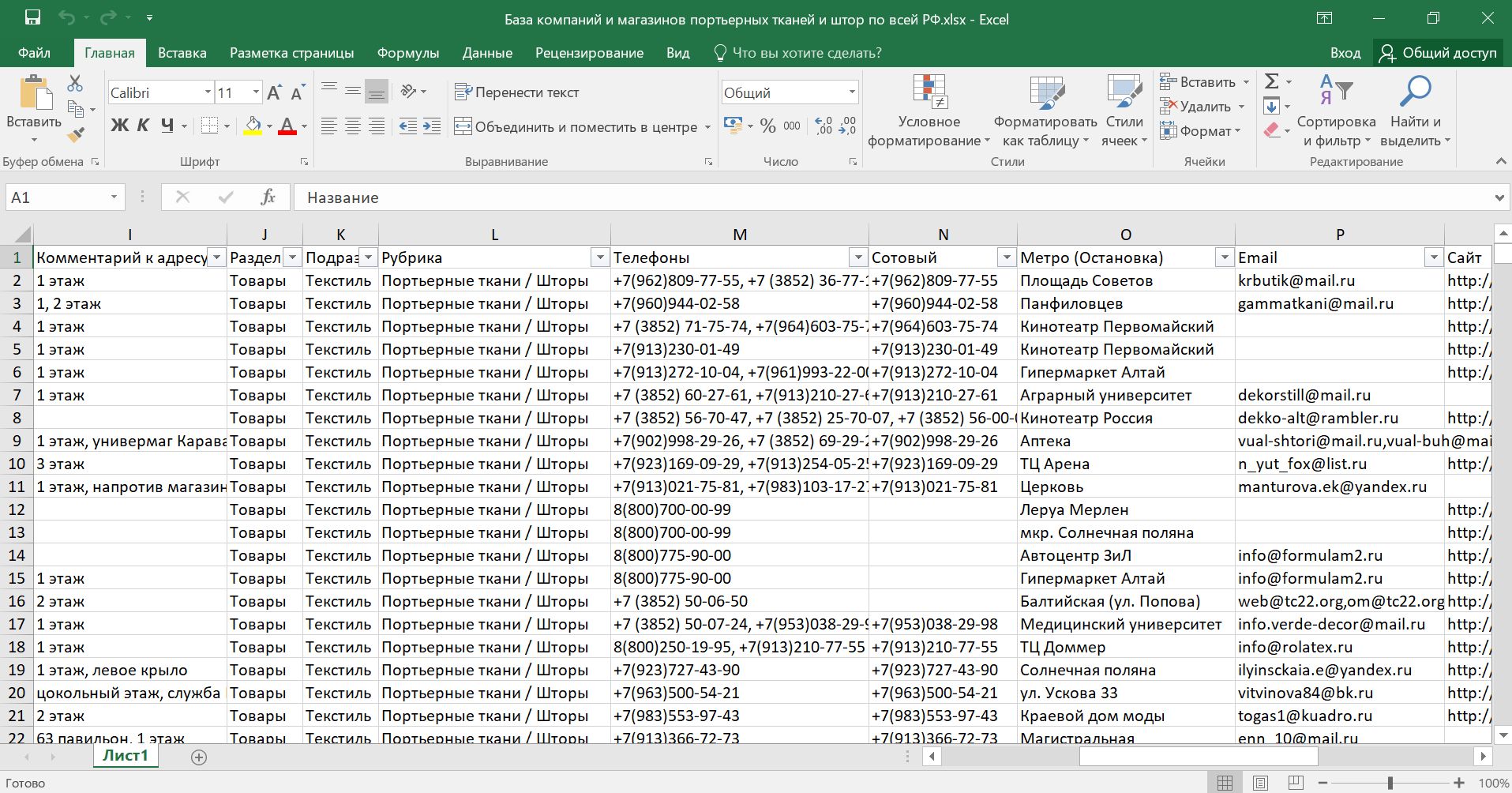Click the Format Painter brush icon
Viewport: 1512px width, 793px height.
(x=76, y=135)
